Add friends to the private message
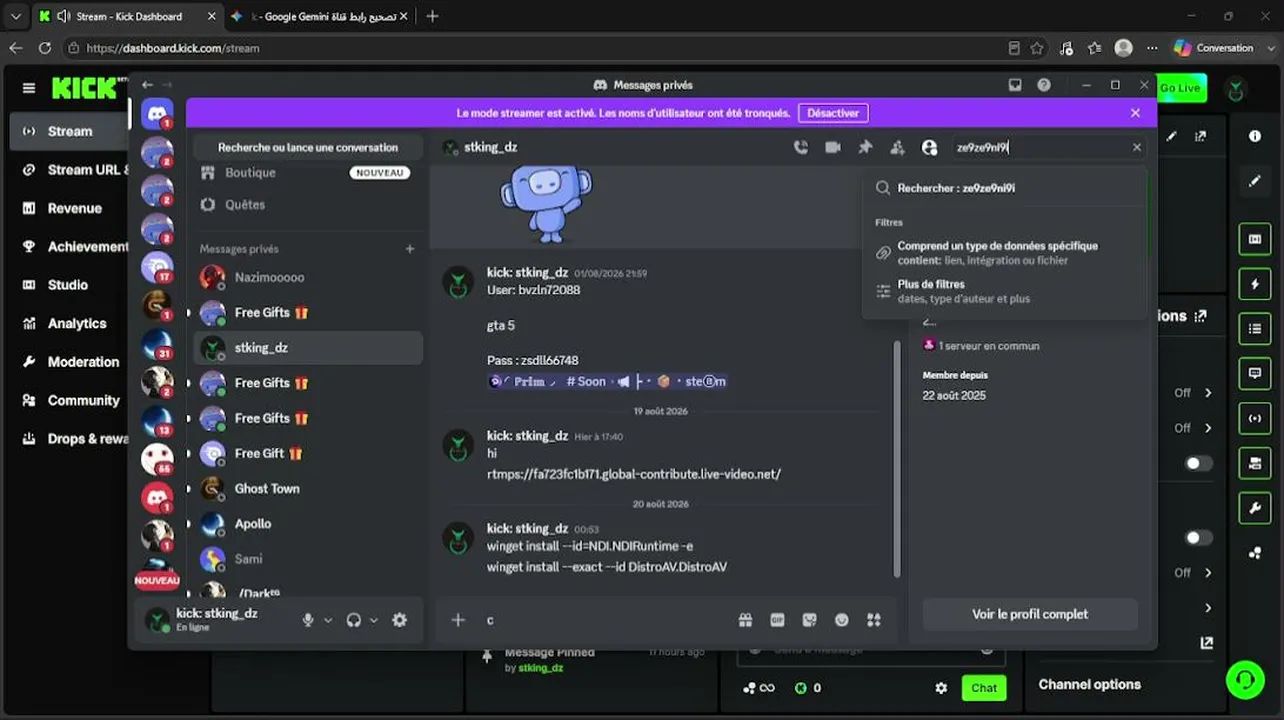The image size is (1284, 720). [x=897, y=147]
